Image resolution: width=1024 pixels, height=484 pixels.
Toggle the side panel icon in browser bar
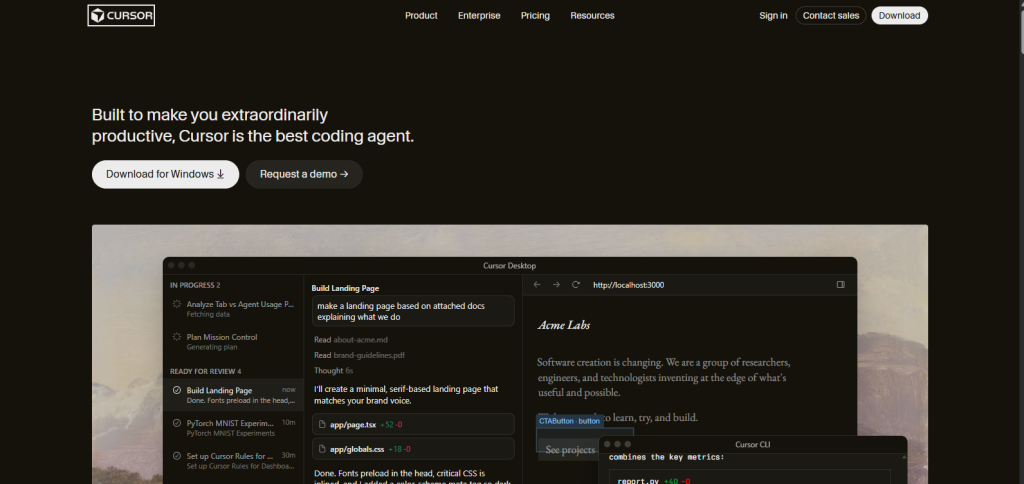tap(840, 285)
